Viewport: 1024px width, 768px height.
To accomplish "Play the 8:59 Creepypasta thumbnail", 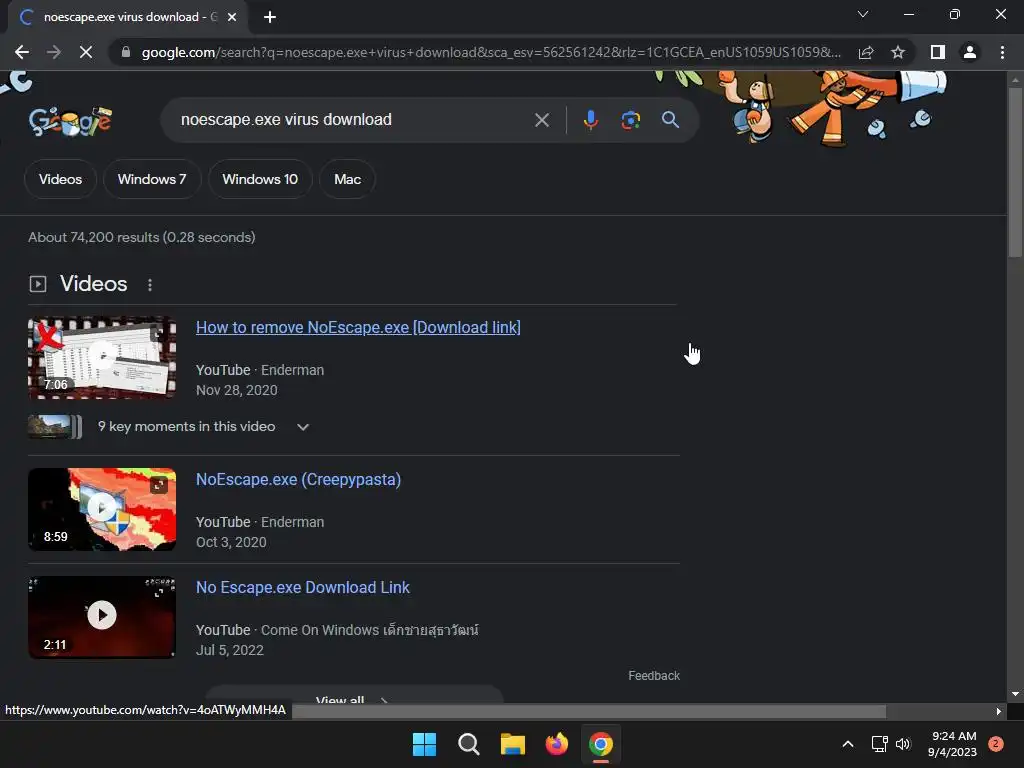I will pyautogui.click(x=102, y=509).
